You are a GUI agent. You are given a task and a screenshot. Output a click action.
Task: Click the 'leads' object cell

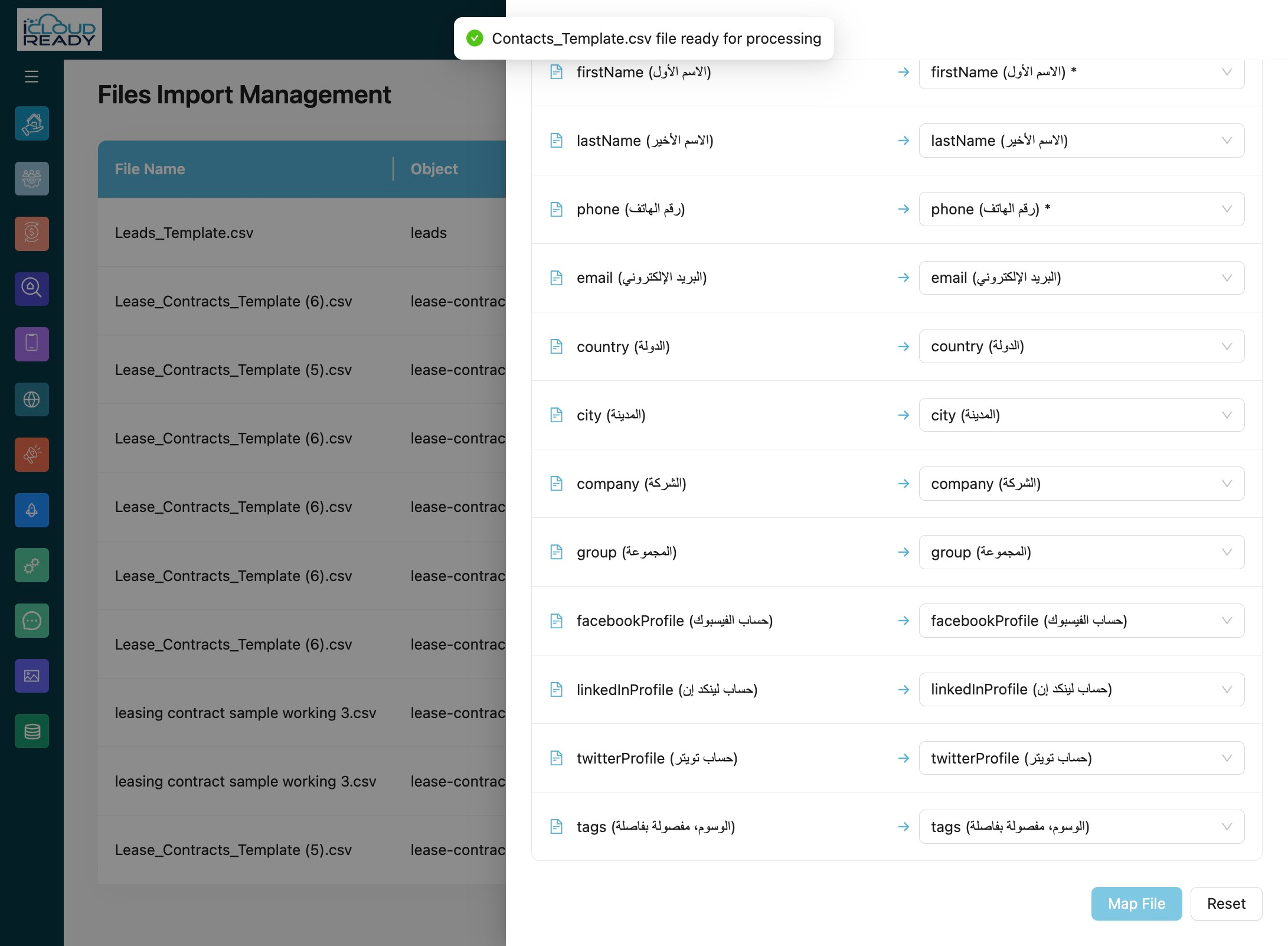point(429,233)
